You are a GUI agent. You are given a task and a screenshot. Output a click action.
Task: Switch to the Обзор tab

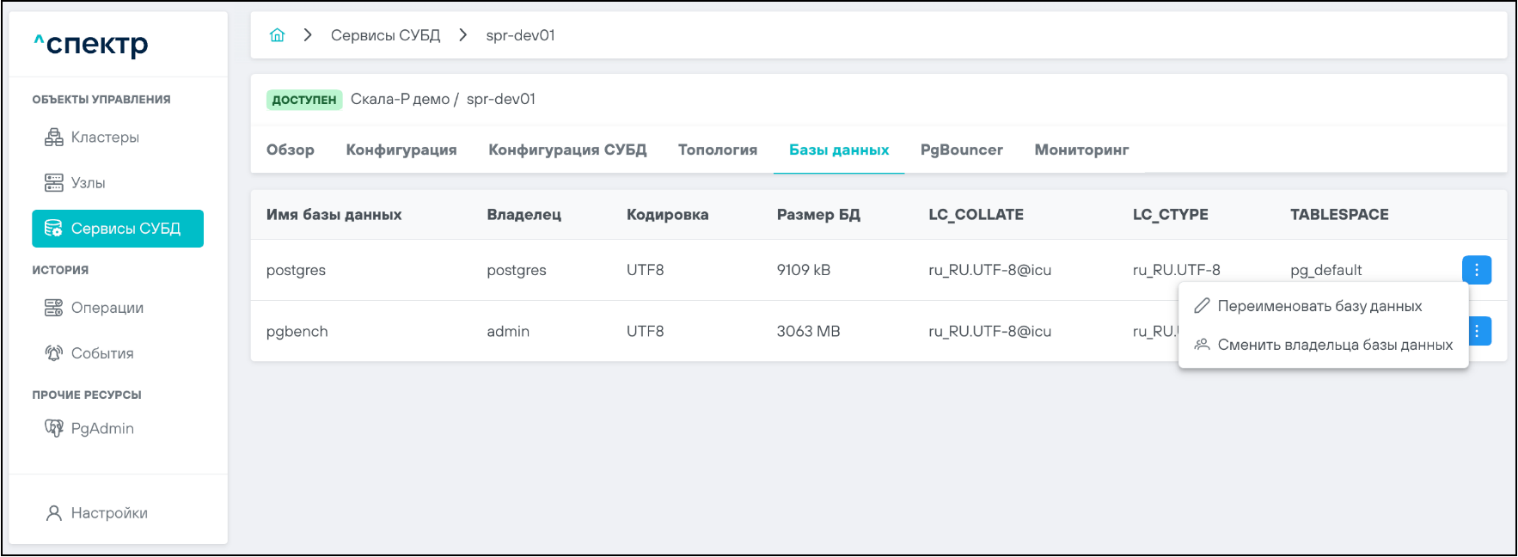[290, 150]
